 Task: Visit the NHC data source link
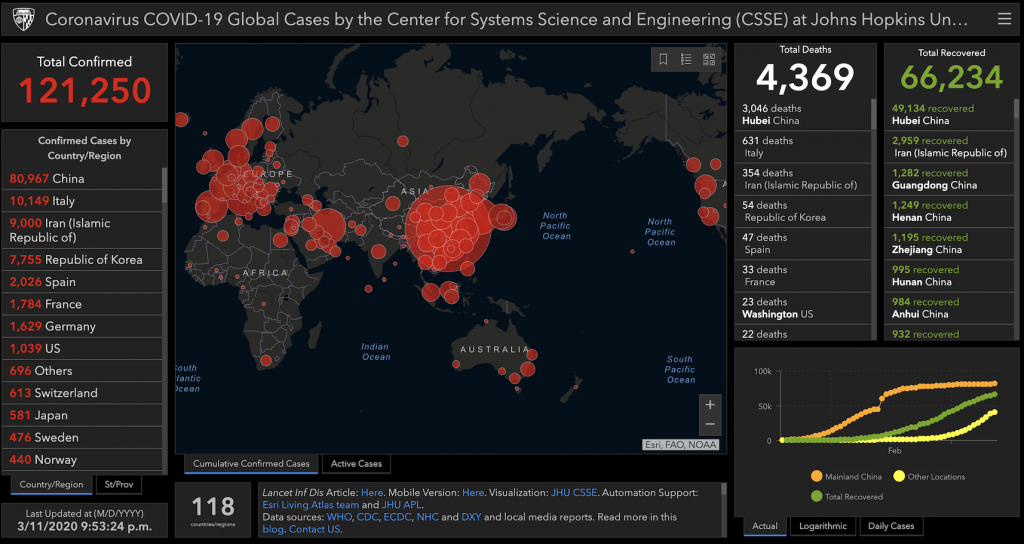pyautogui.click(x=427, y=517)
